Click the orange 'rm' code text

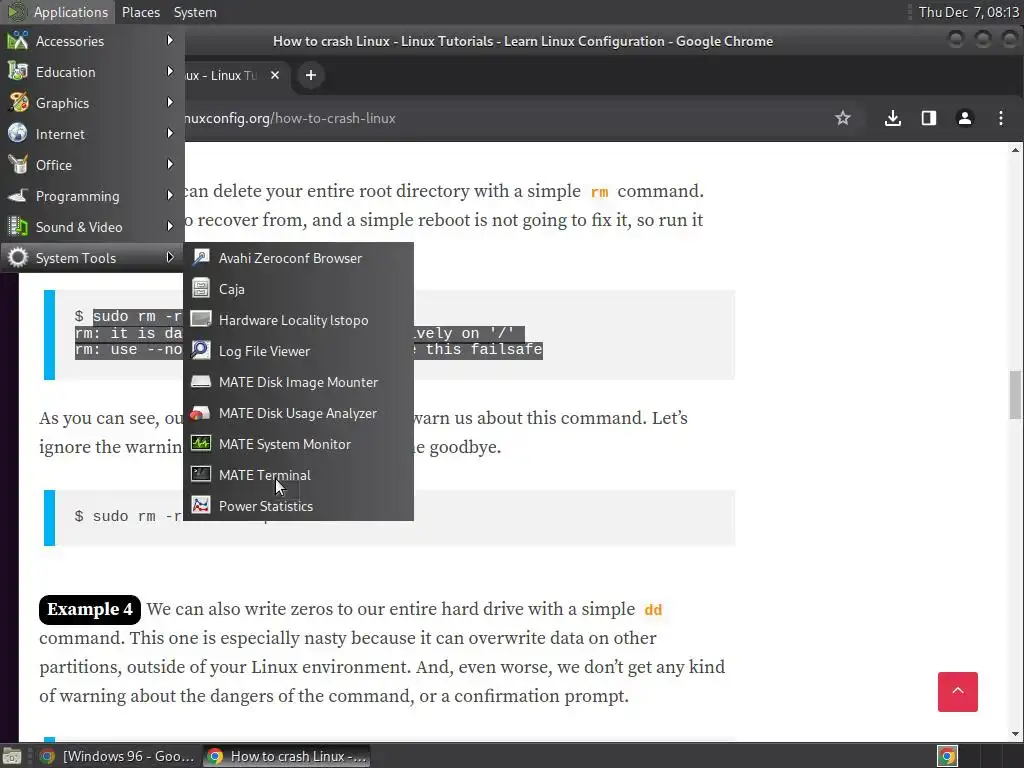[600, 192]
